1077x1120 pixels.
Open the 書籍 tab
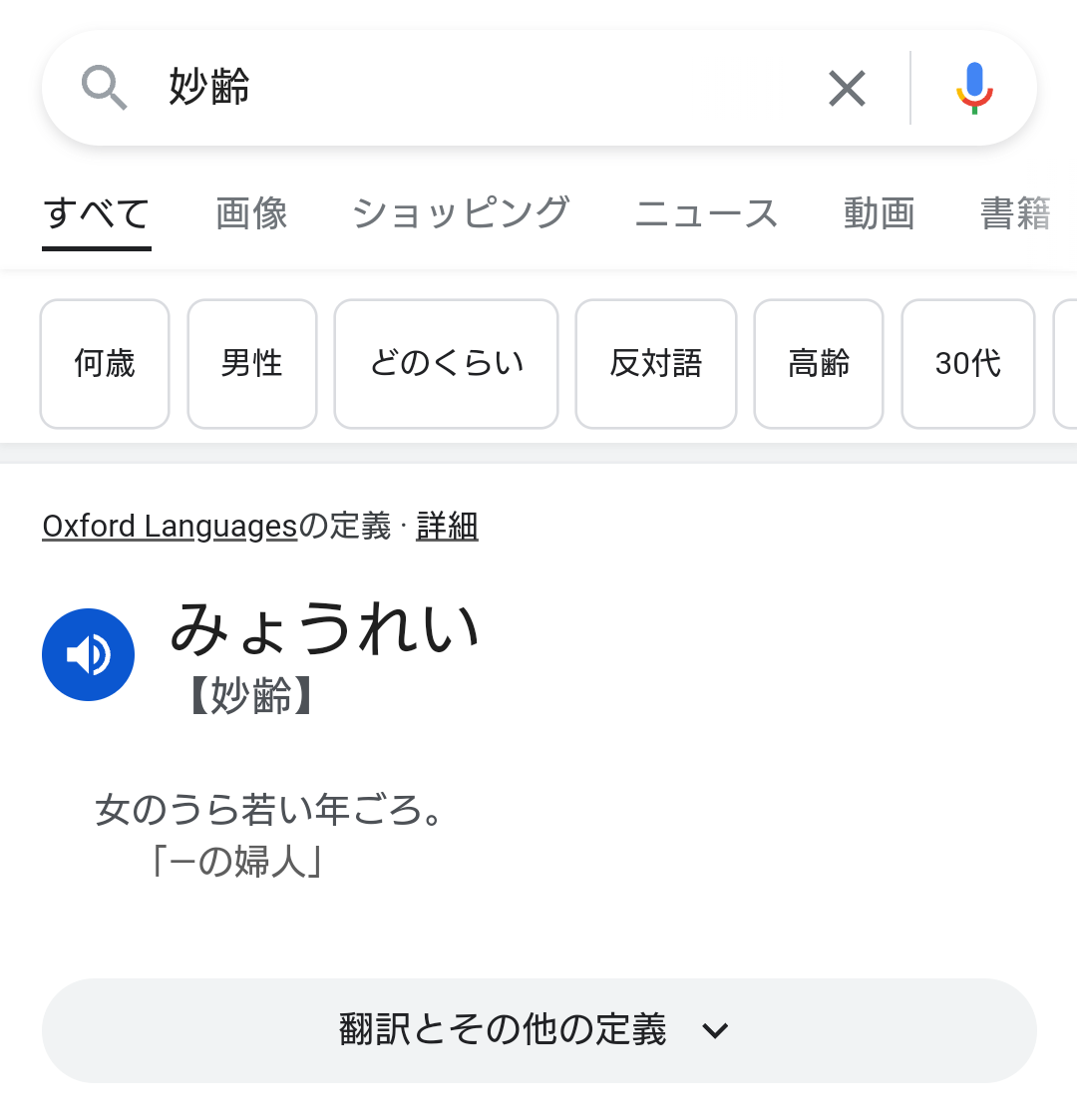pos(1015,213)
